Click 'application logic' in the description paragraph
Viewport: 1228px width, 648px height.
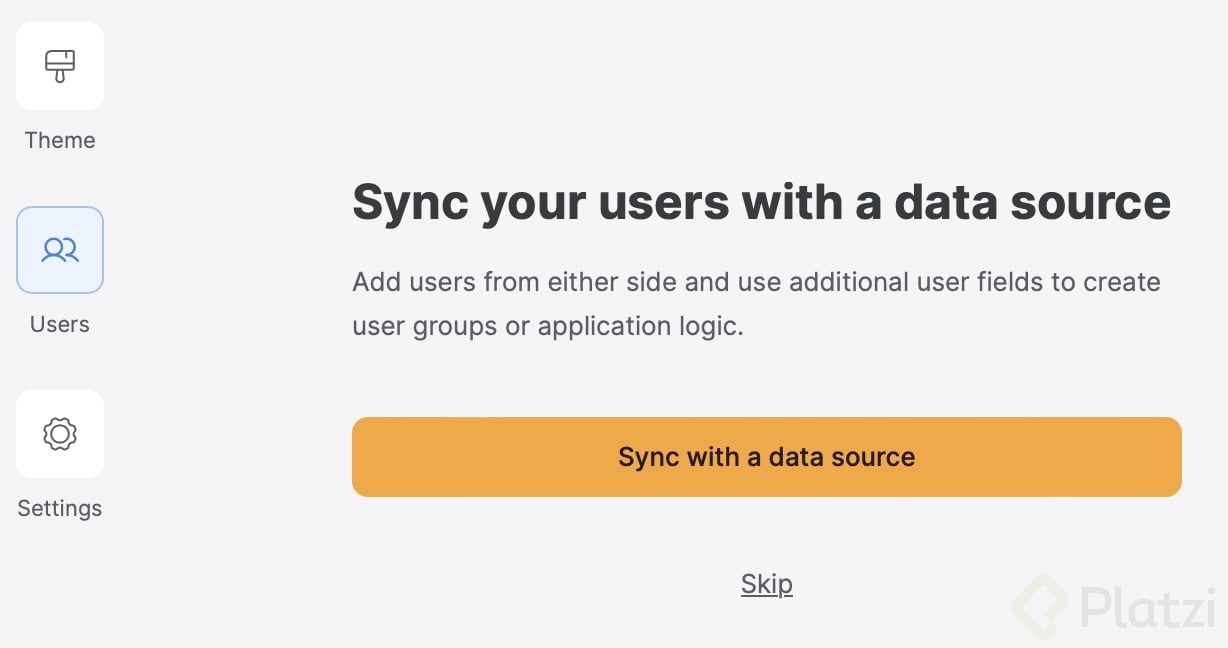pyautogui.click(x=640, y=327)
